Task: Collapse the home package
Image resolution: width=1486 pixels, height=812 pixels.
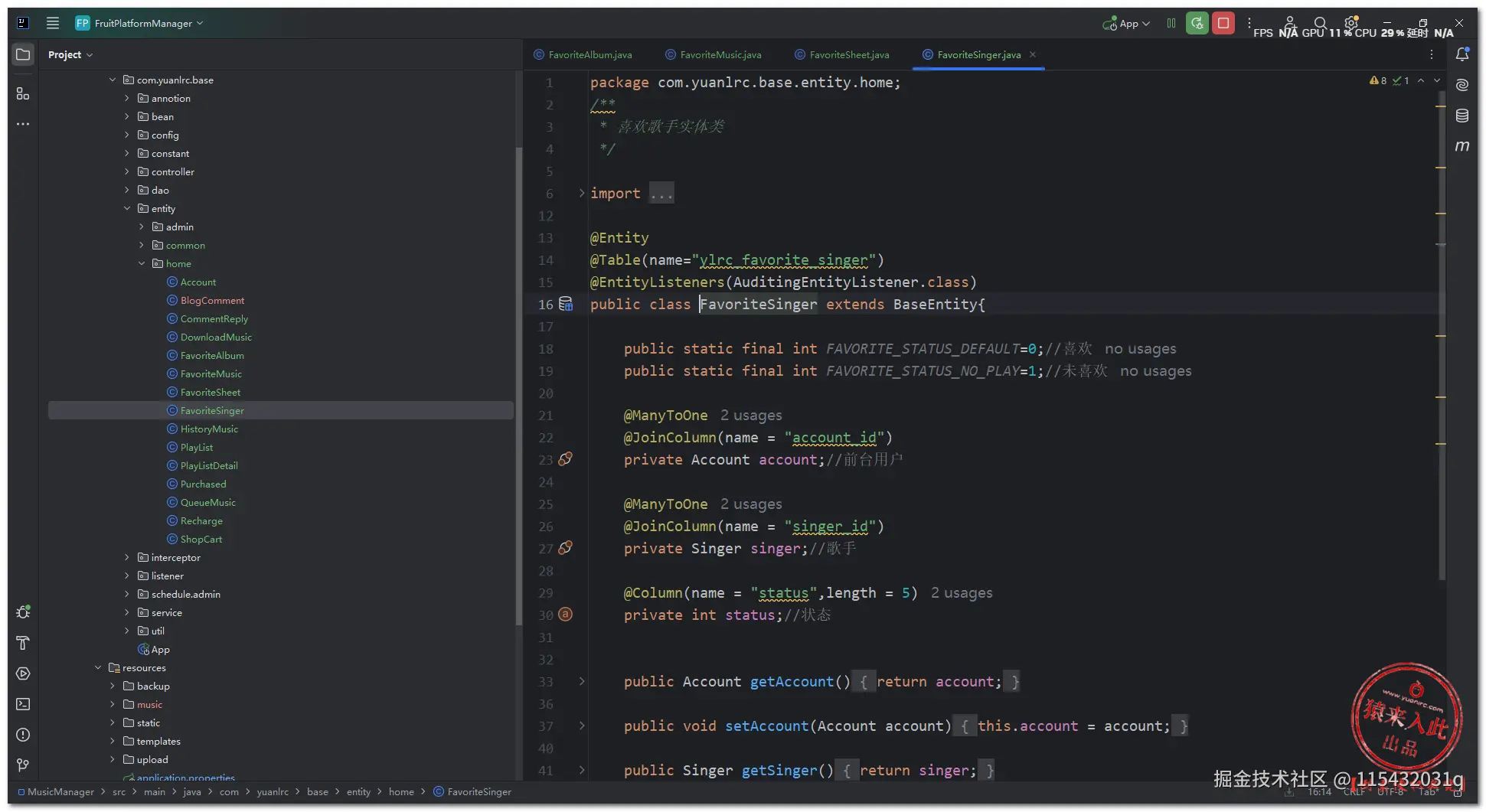Action: click(x=142, y=263)
